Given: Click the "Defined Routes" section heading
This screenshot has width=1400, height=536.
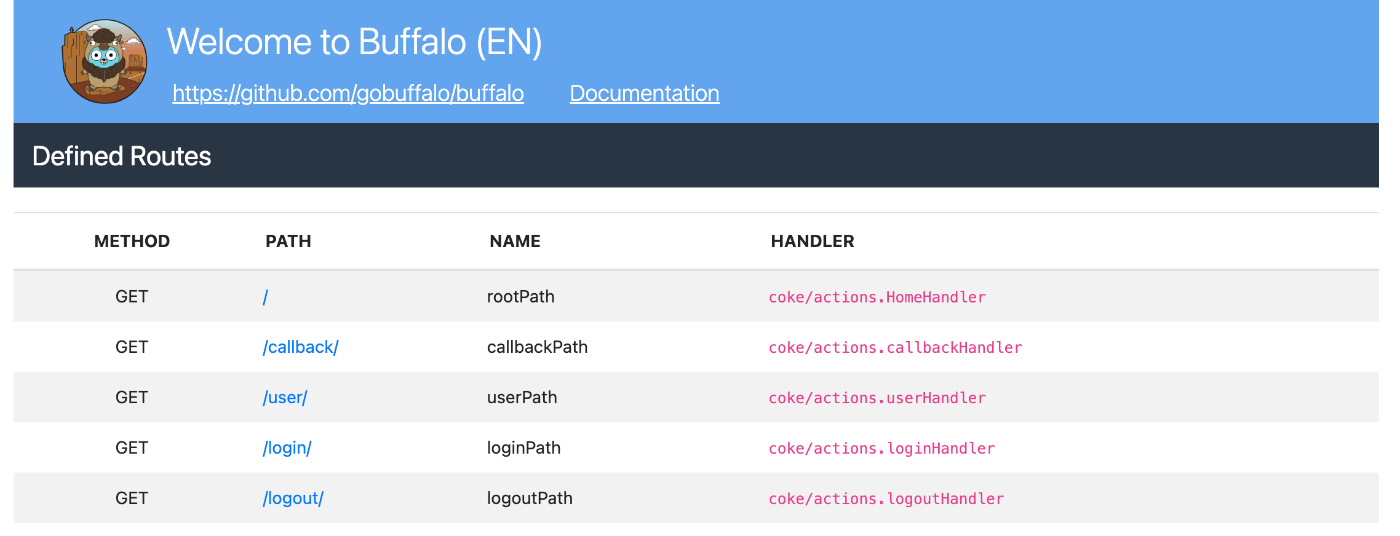Looking at the screenshot, I should pyautogui.click(x=122, y=156).
